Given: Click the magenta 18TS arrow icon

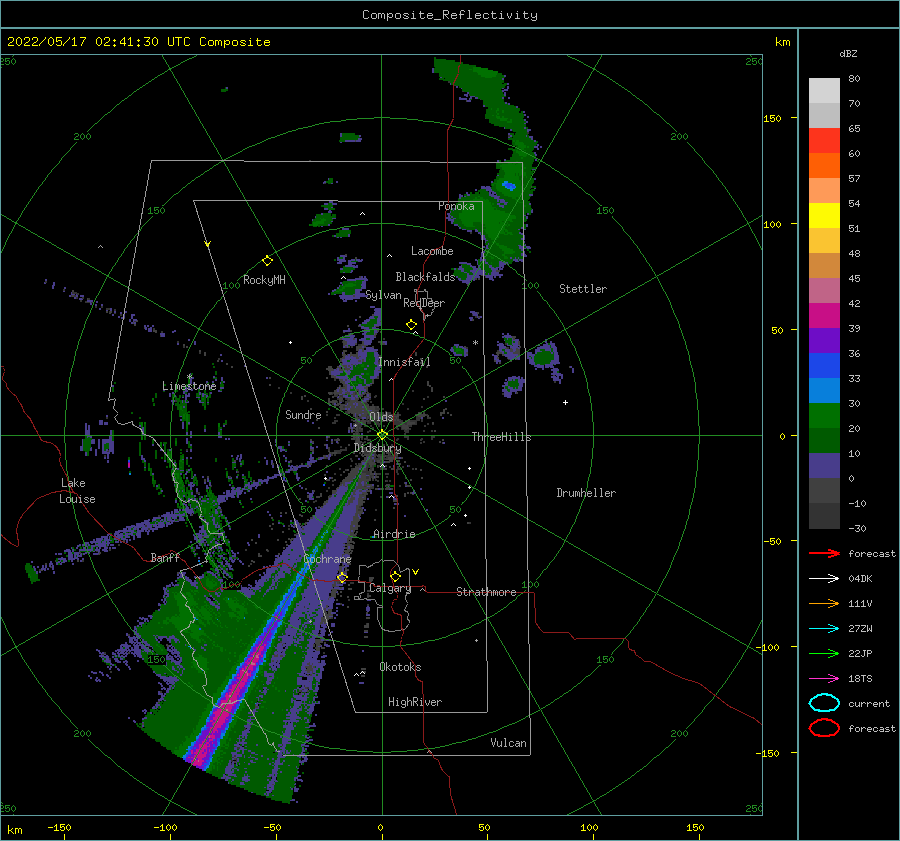Looking at the screenshot, I should tap(824, 679).
